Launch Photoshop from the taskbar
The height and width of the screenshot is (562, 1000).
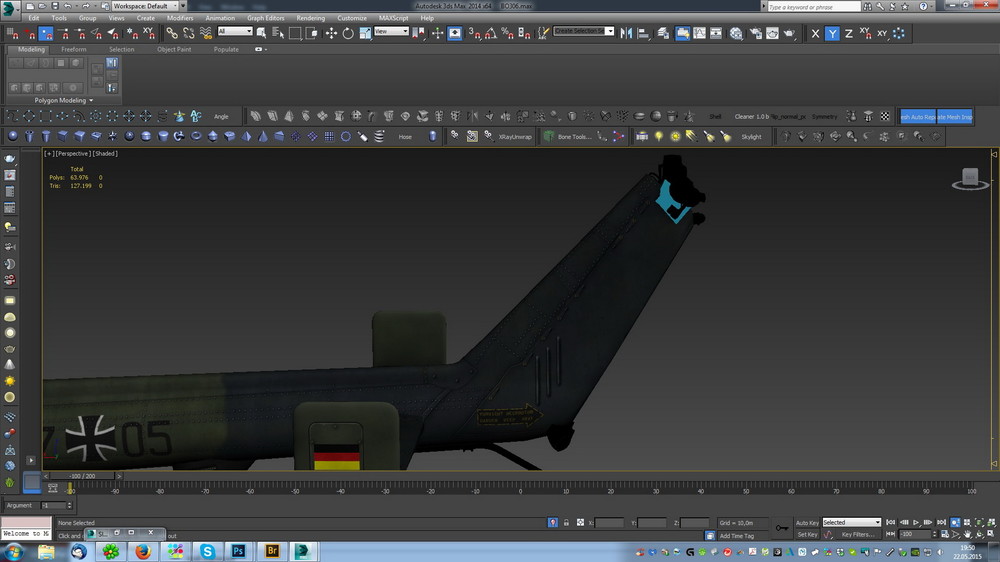coord(239,550)
